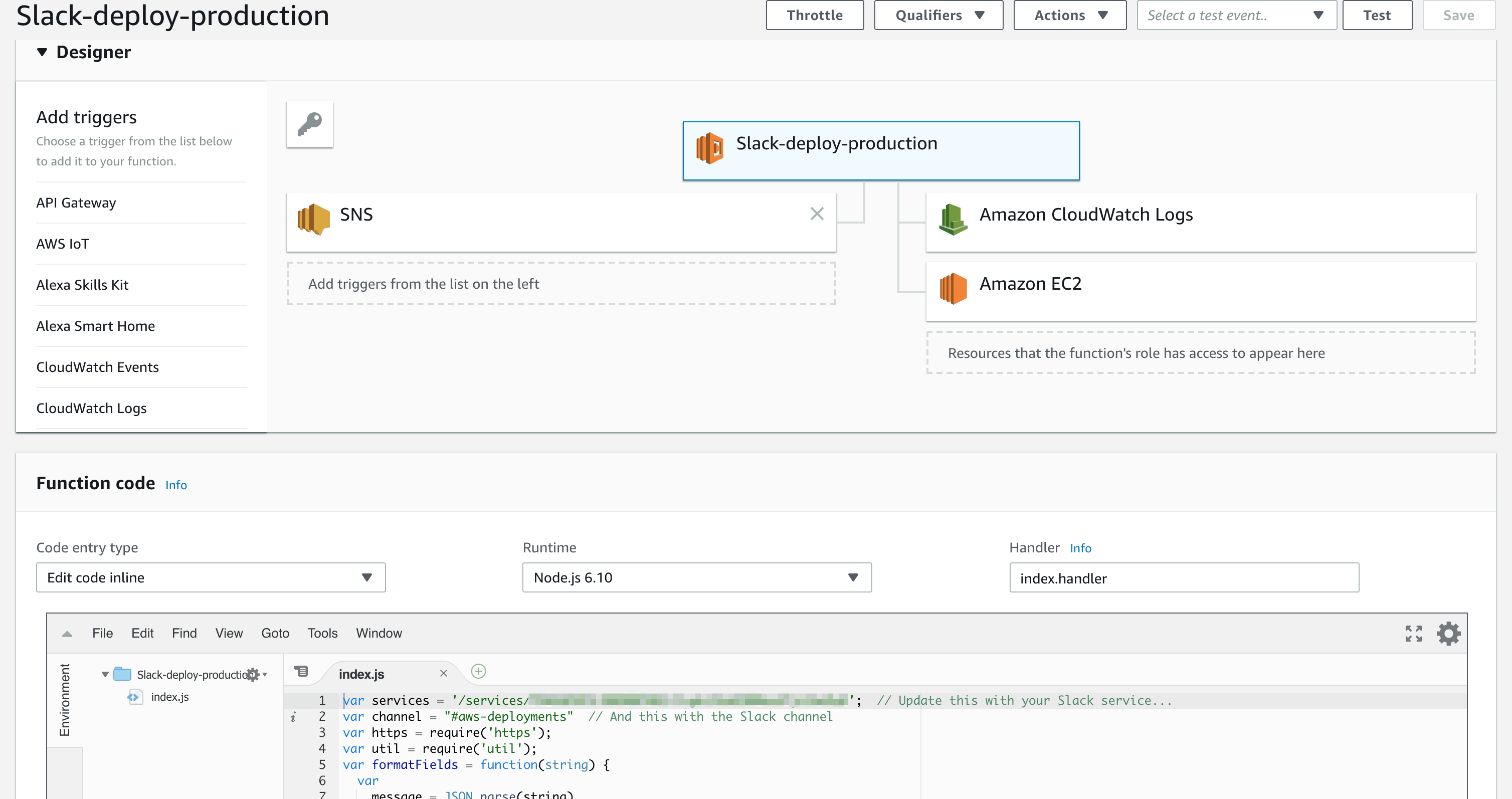
Task: Open the Qualifiers dropdown
Action: 938,15
